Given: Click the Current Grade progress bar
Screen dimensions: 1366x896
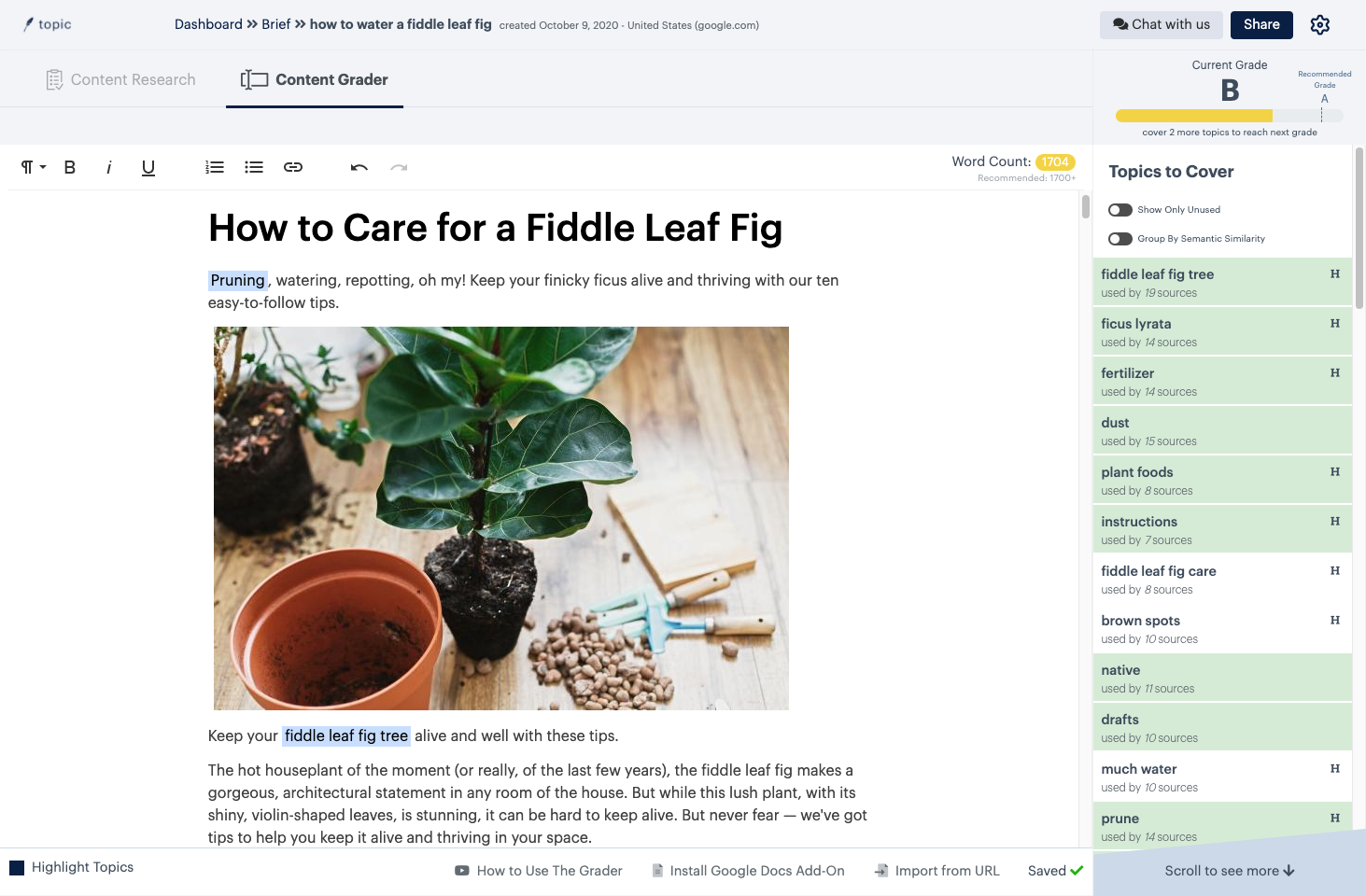Looking at the screenshot, I should (x=1229, y=116).
